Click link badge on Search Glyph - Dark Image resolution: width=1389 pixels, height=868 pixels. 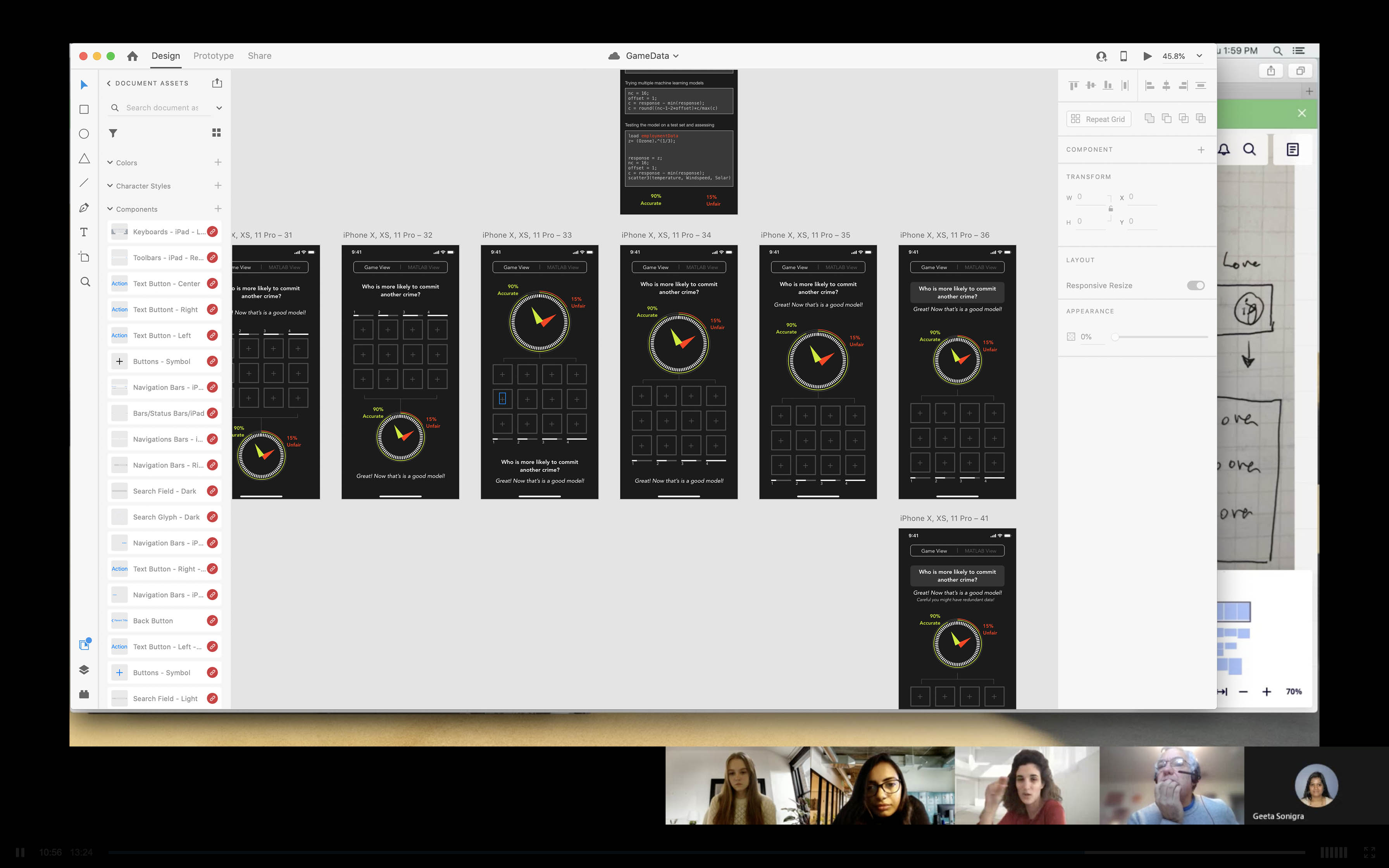212,517
